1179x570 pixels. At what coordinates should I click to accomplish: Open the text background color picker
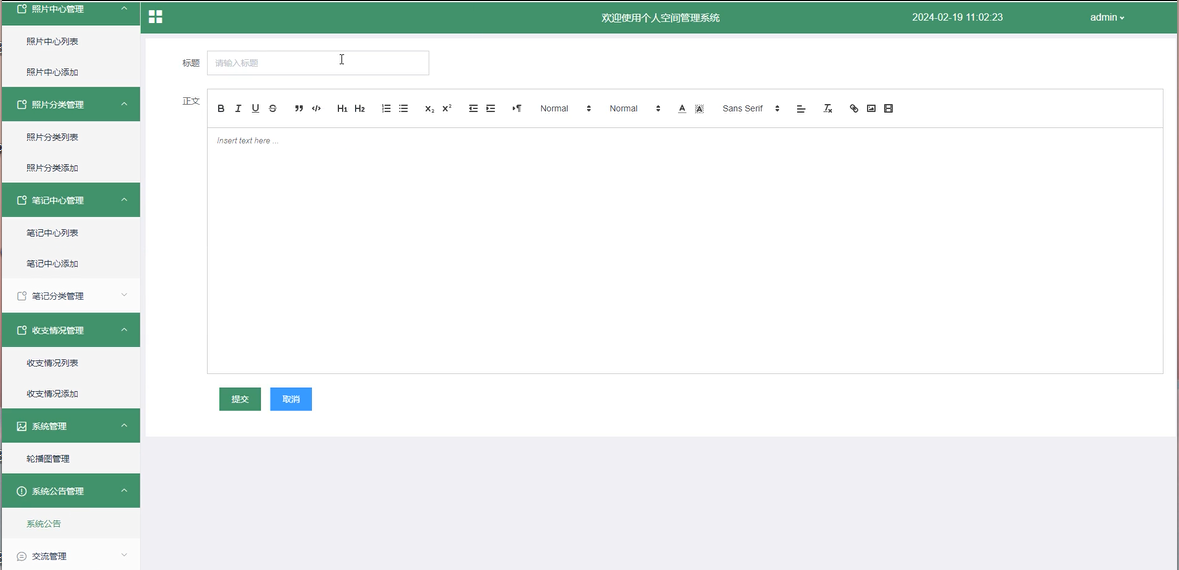click(699, 109)
